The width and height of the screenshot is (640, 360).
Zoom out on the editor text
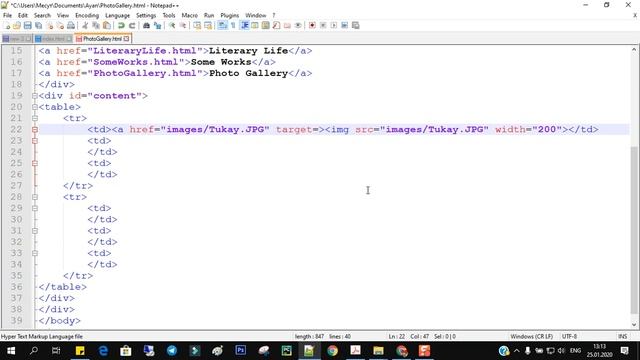pyautogui.click(x=182, y=25)
